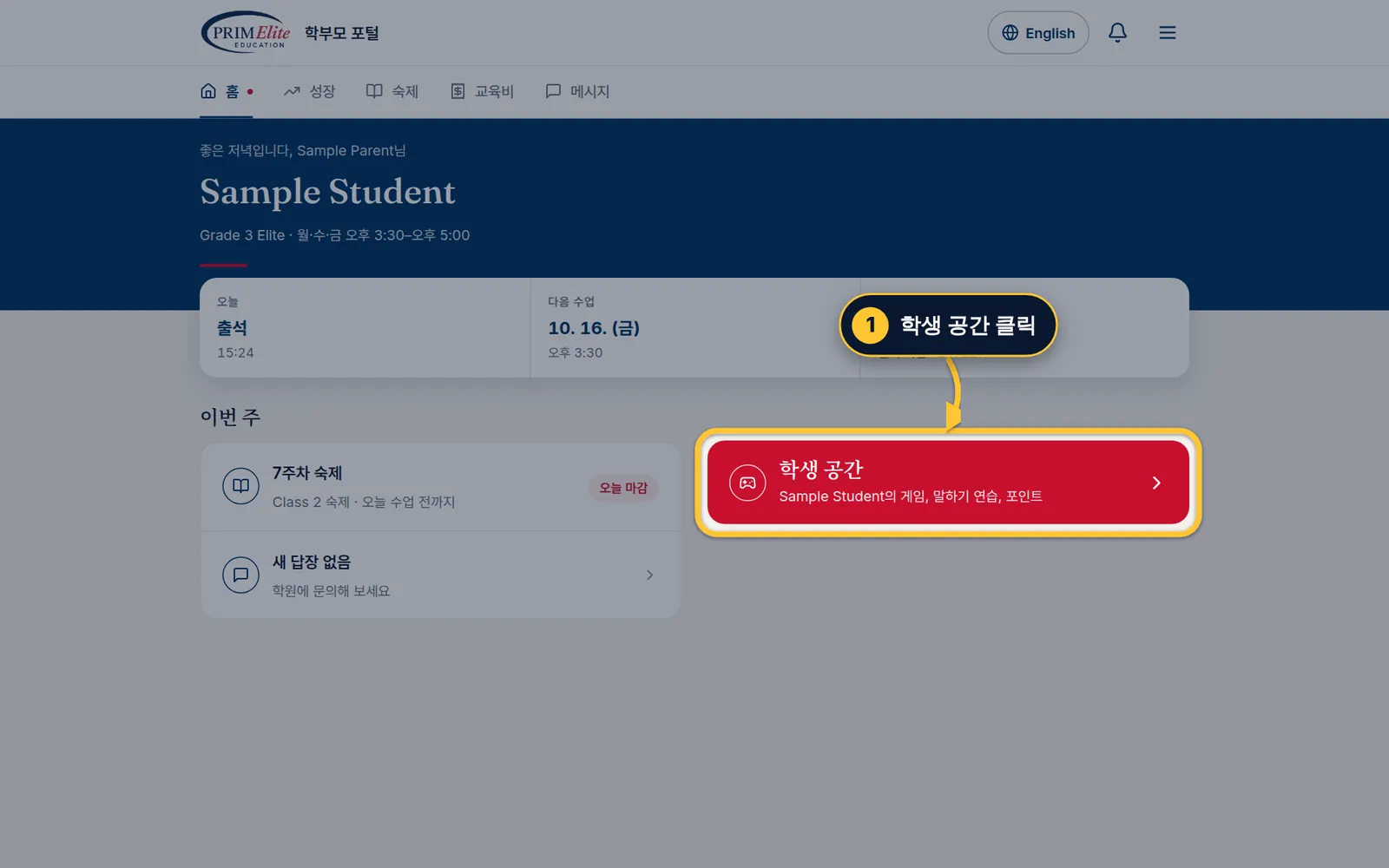The height and width of the screenshot is (868, 1389).
Task: Click the Class 2 숙제 description text
Action: [x=364, y=502]
